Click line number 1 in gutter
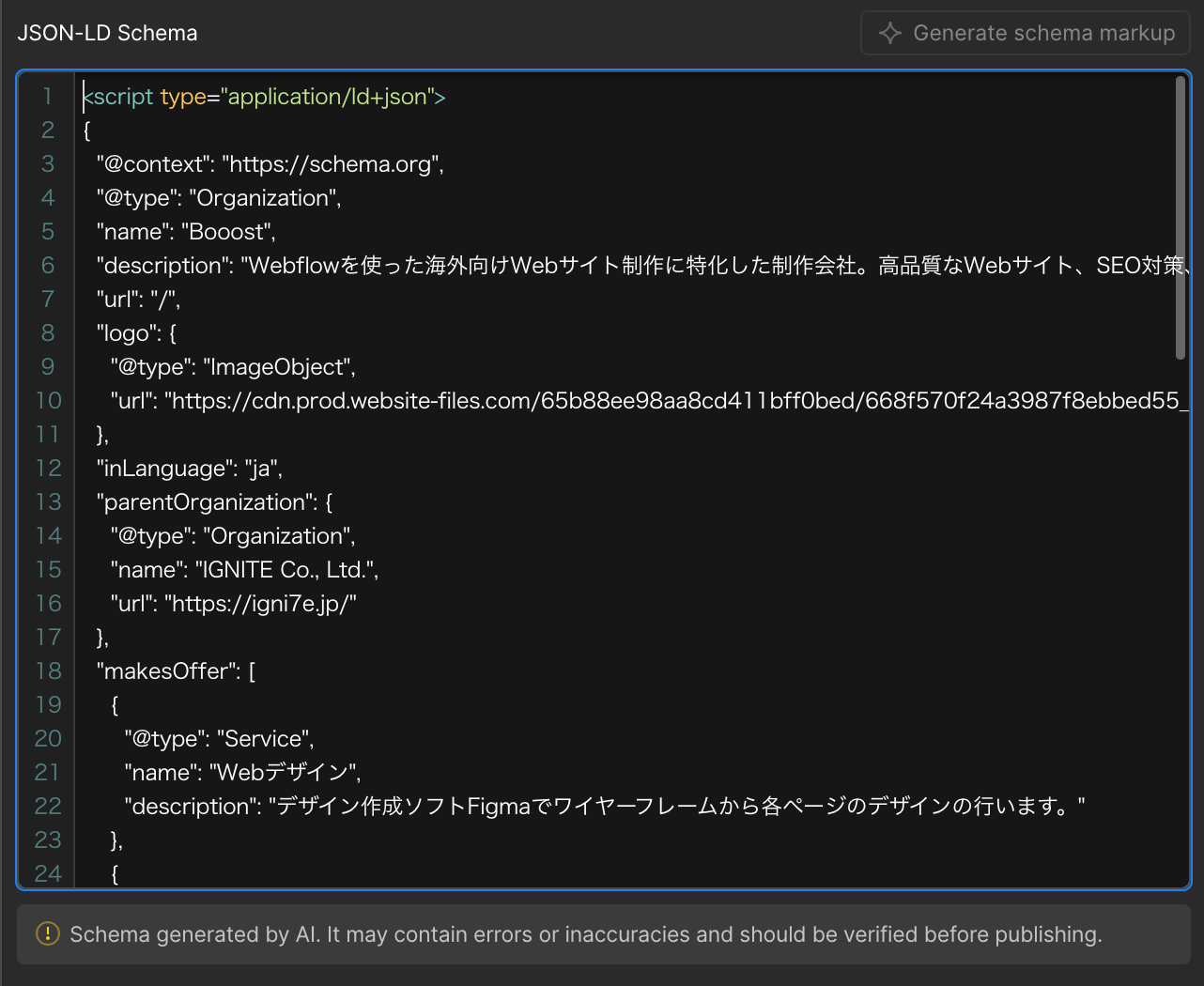 pyautogui.click(x=48, y=97)
